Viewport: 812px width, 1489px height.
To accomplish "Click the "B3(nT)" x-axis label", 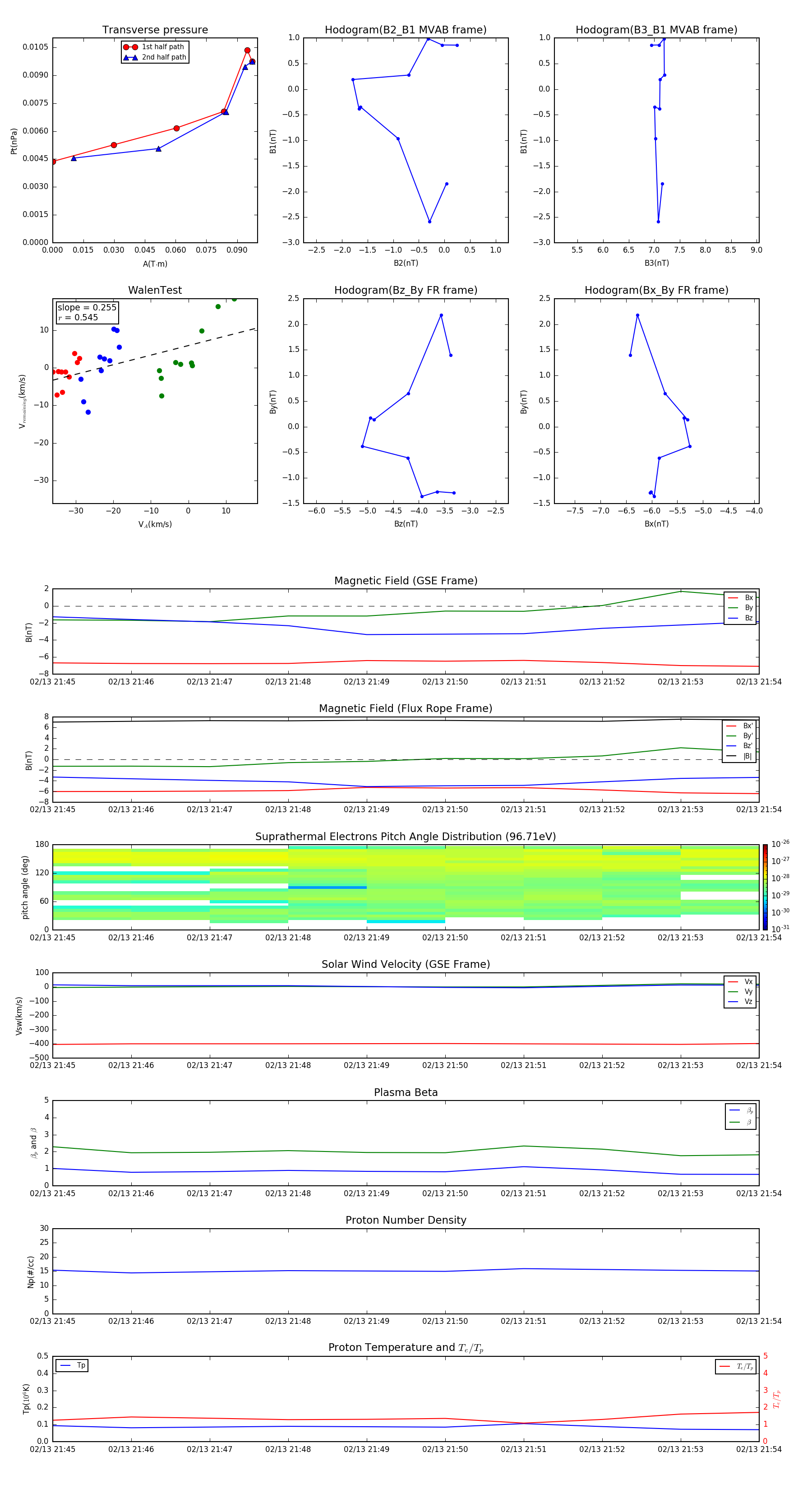I will click(x=656, y=263).
